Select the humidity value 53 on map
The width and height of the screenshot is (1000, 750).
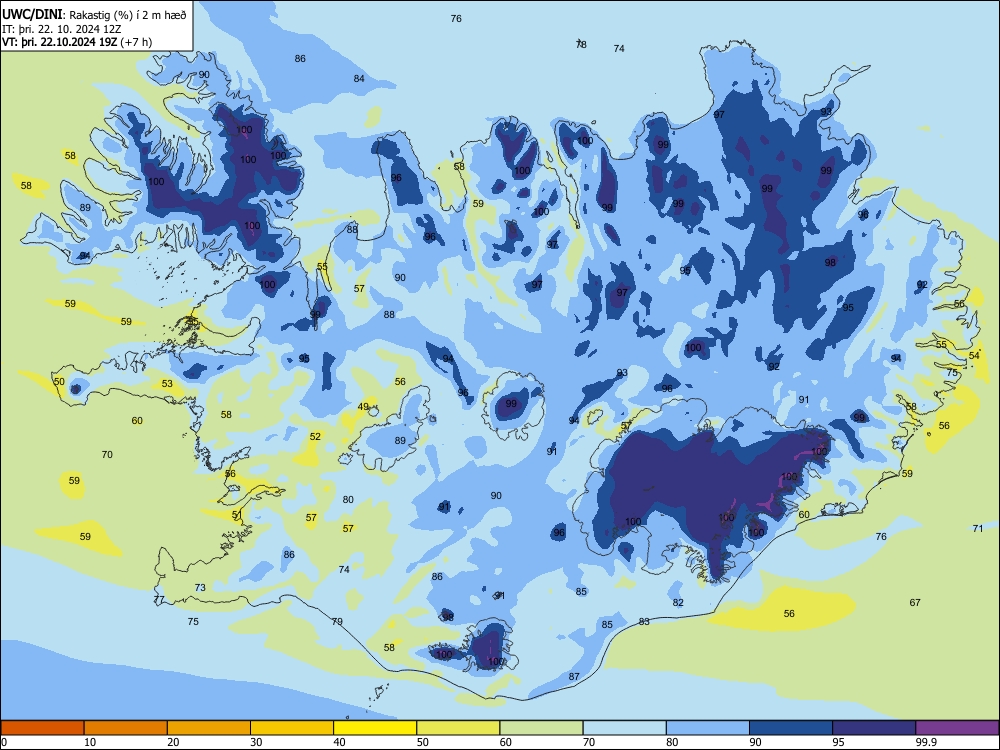pos(167,384)
